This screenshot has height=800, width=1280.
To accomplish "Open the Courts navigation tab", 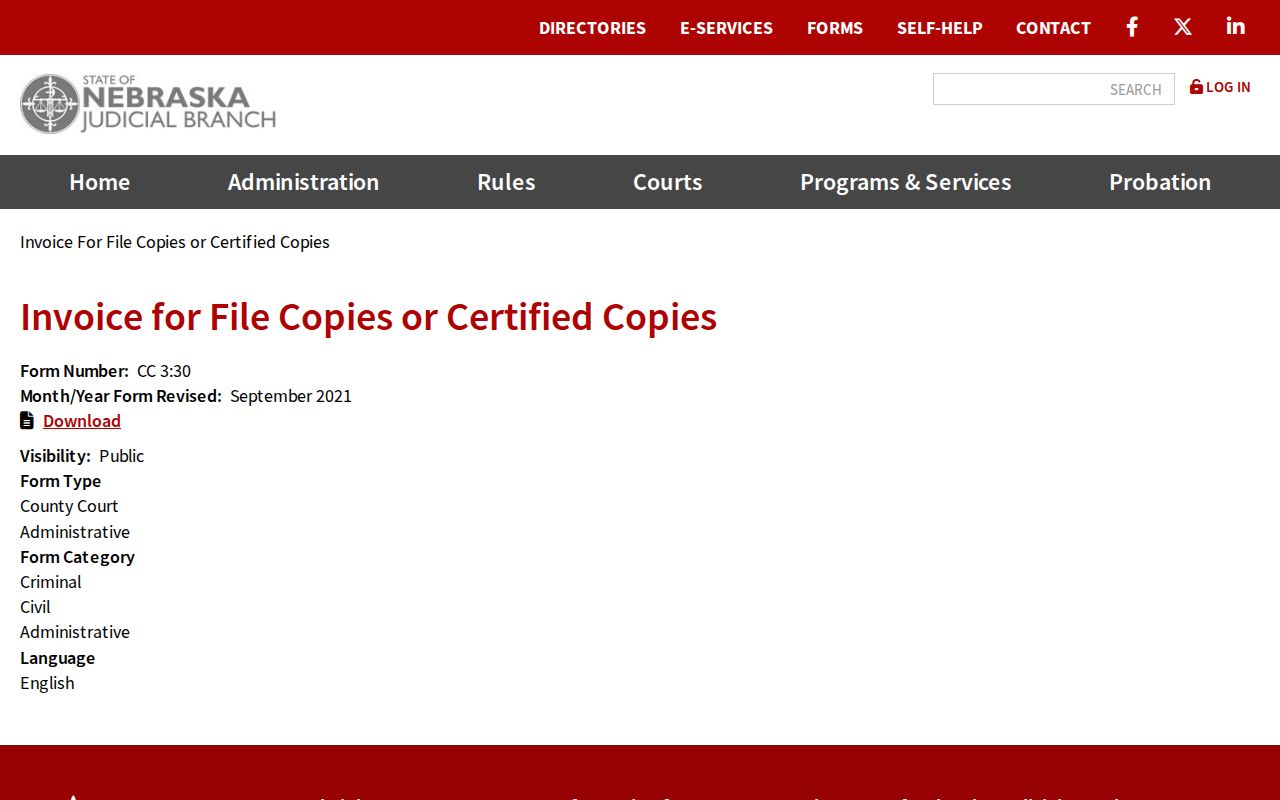I will pos(667,182).
